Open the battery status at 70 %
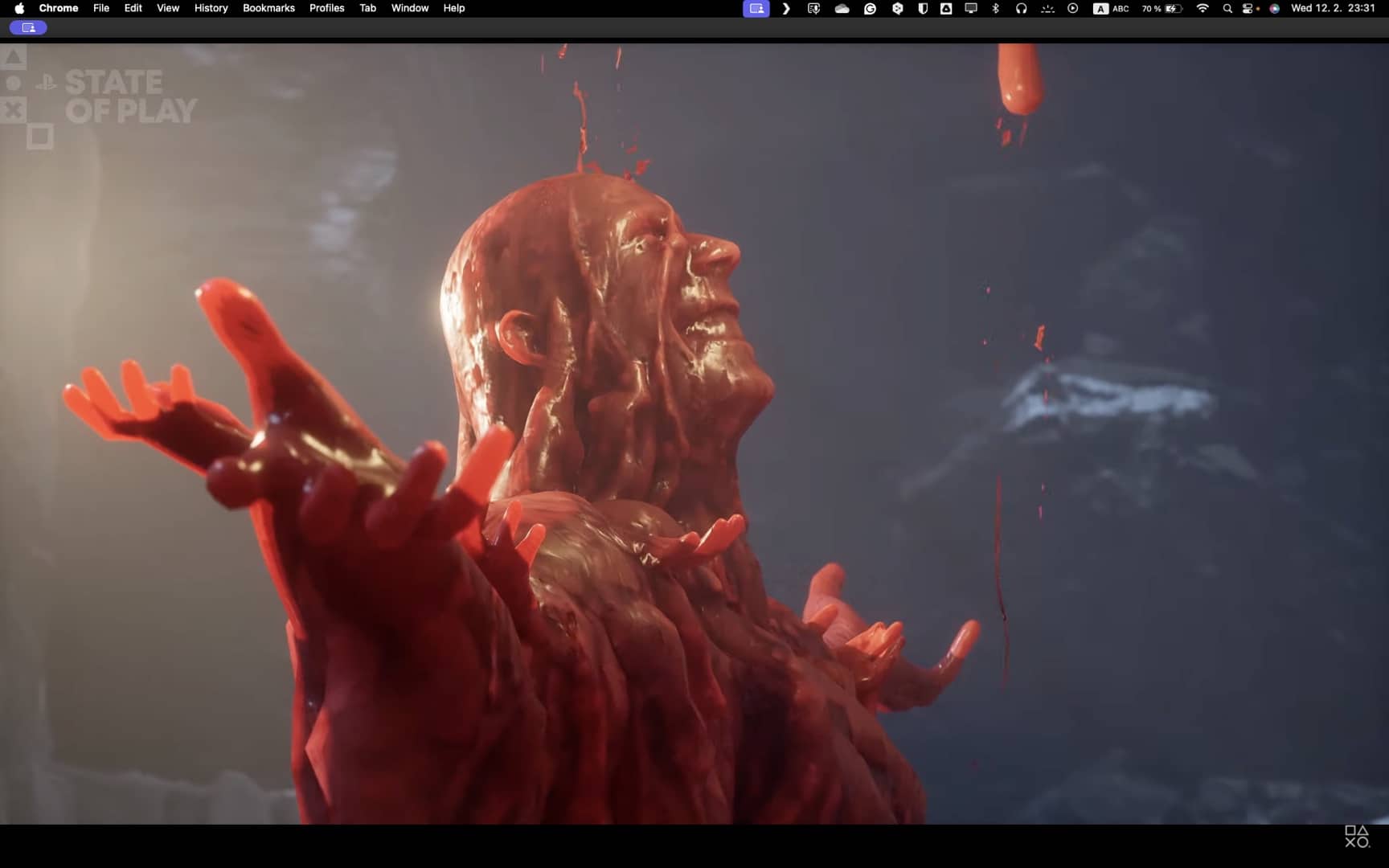 coord(1162,8)
